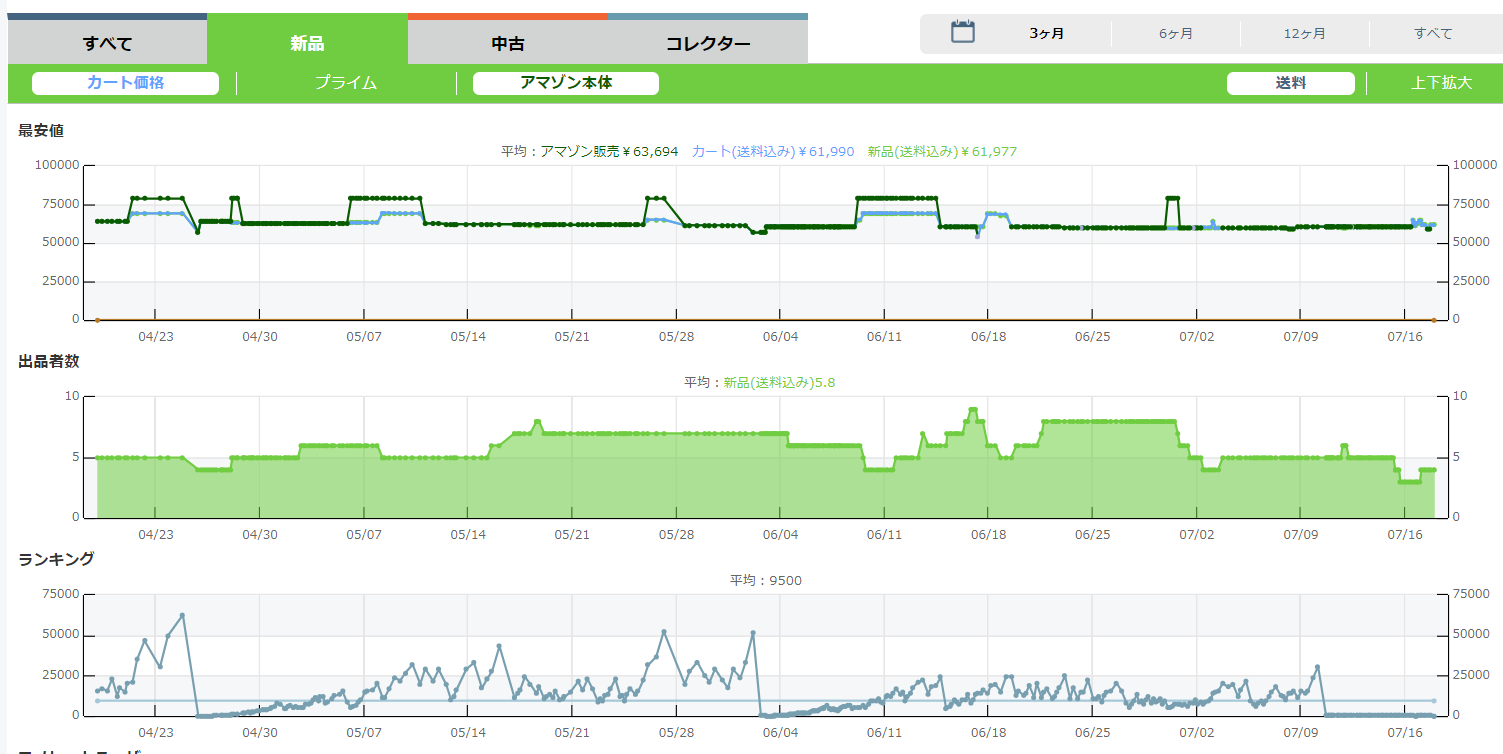1503x754 pixels.
Task: Click the 上下拡大 button
Action: pyautogui.click(x=1441, y=83)
